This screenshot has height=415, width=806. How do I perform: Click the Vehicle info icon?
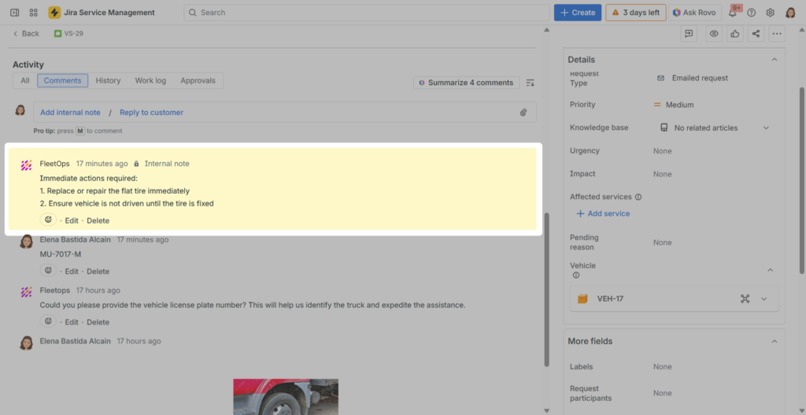(576, 275)
